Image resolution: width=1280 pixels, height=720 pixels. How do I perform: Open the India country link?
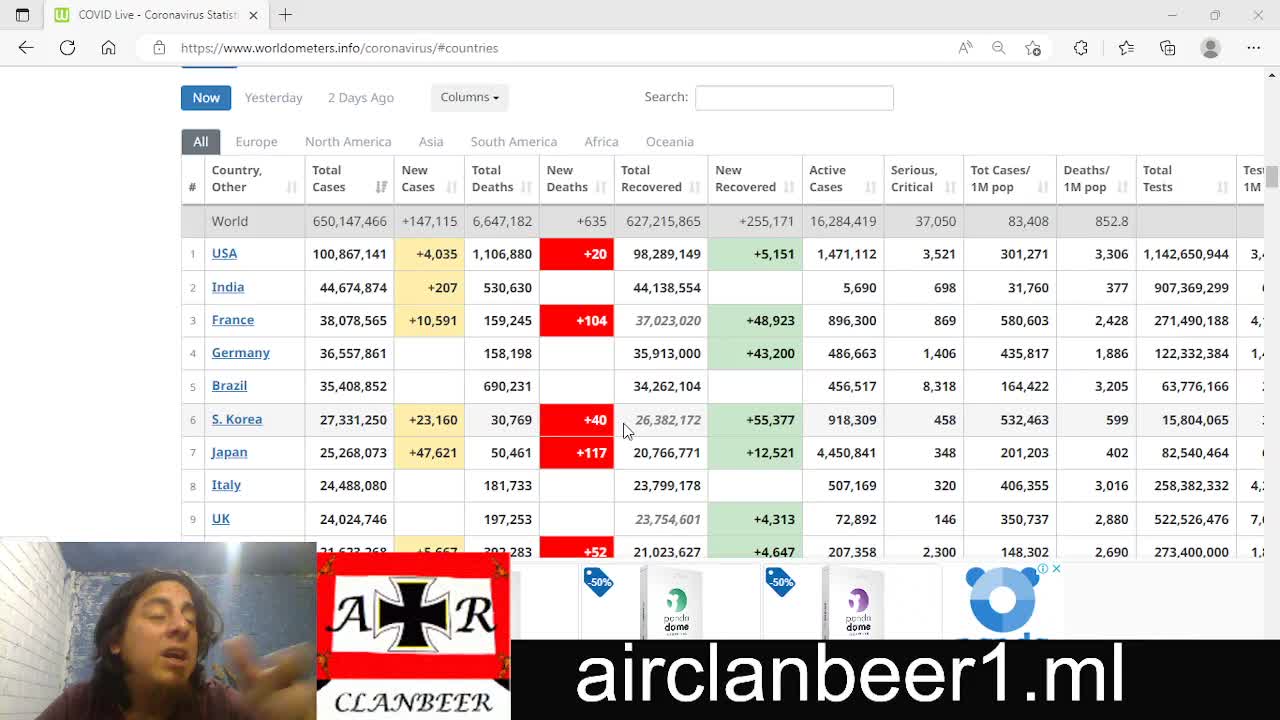(x=228, y=287)
